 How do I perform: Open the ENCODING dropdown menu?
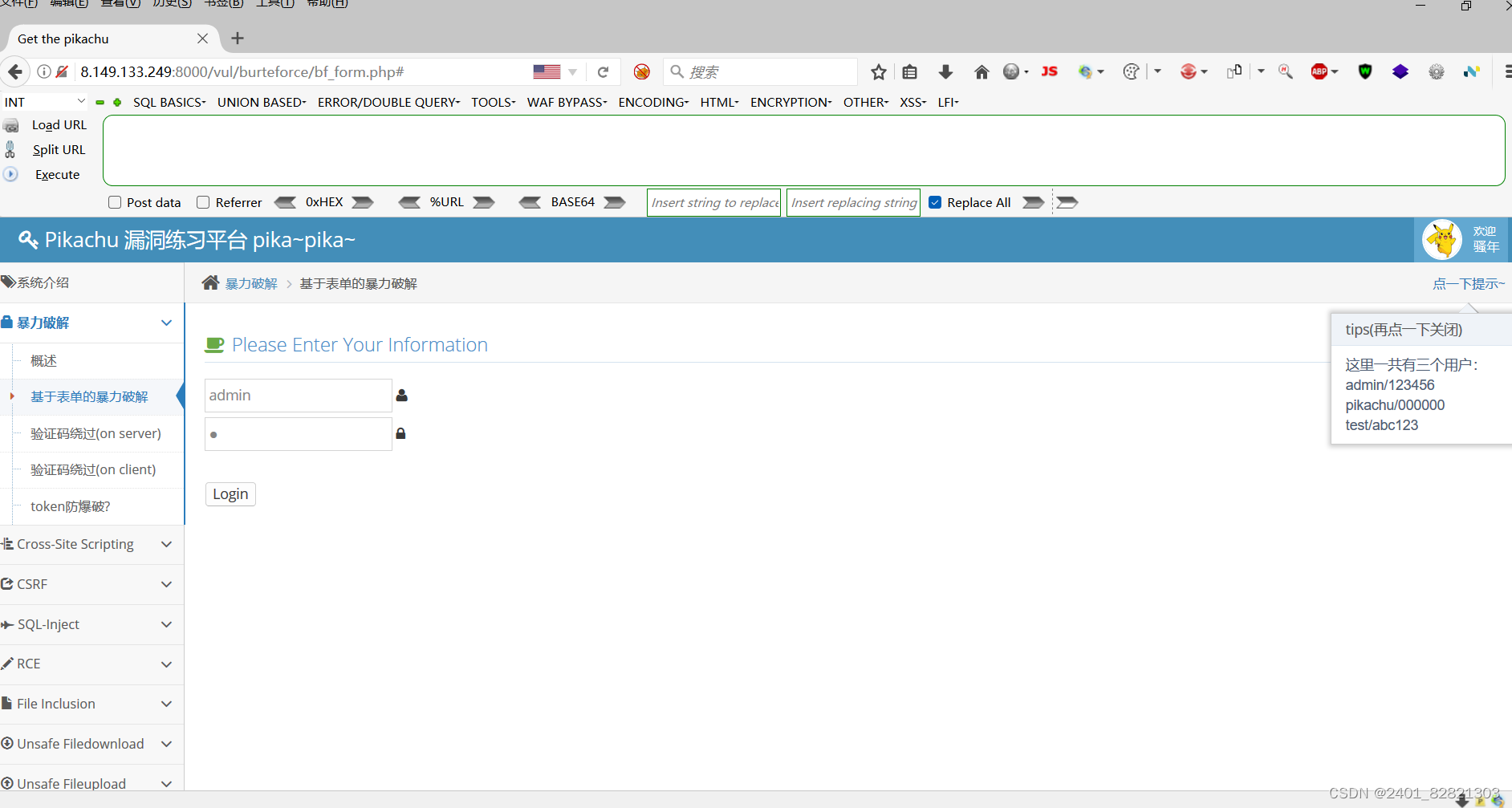653,102
